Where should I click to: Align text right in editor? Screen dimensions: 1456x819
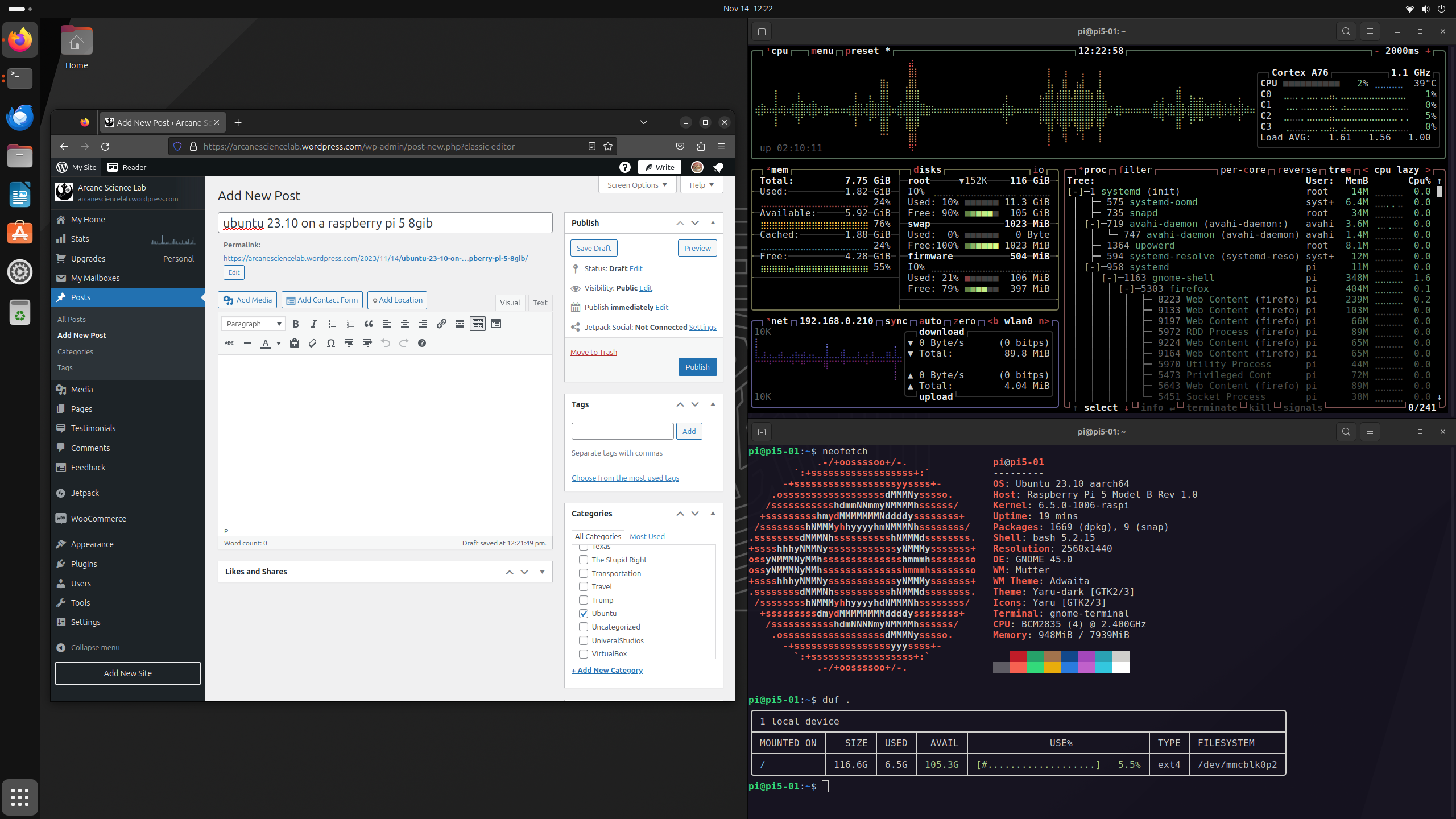pos(423,324)
